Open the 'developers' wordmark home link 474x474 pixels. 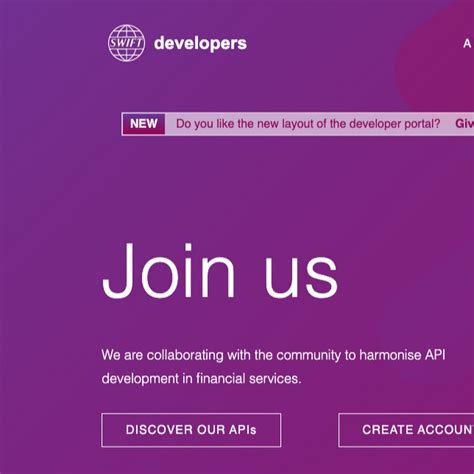(200, 43)
